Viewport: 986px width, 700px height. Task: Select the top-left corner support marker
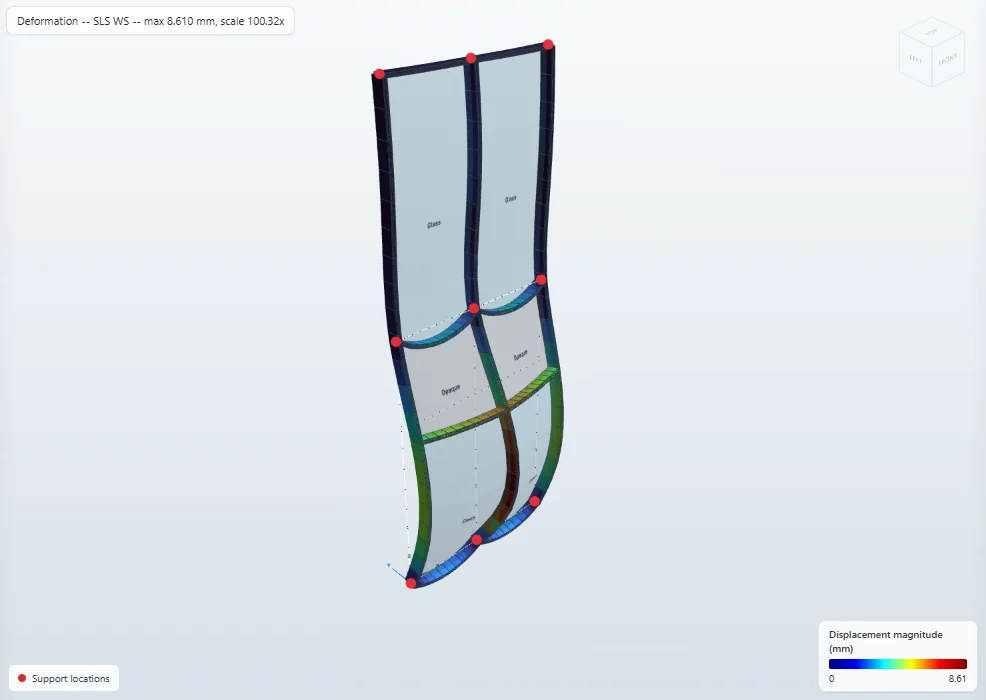pos(379,74)
